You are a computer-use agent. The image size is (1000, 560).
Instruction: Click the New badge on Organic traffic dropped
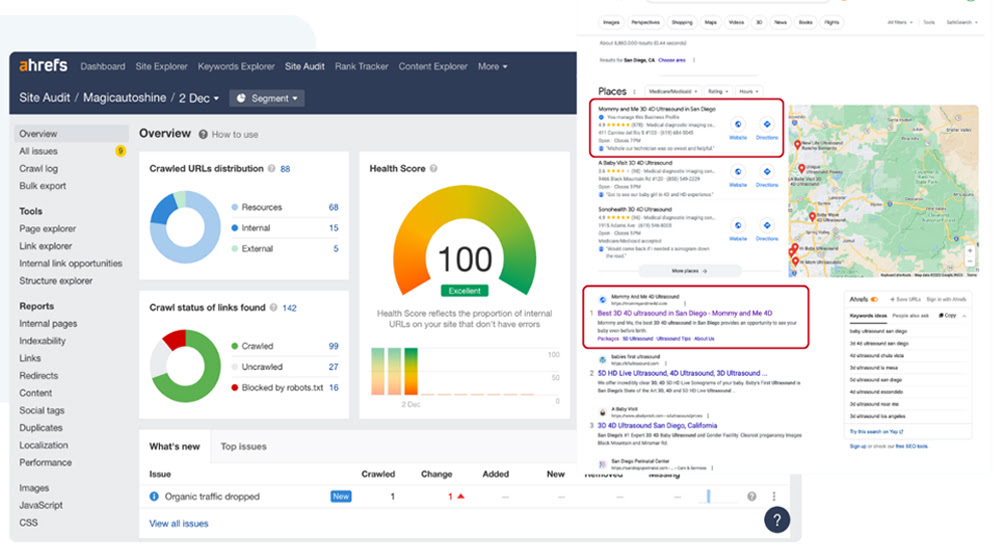(341, 496)
